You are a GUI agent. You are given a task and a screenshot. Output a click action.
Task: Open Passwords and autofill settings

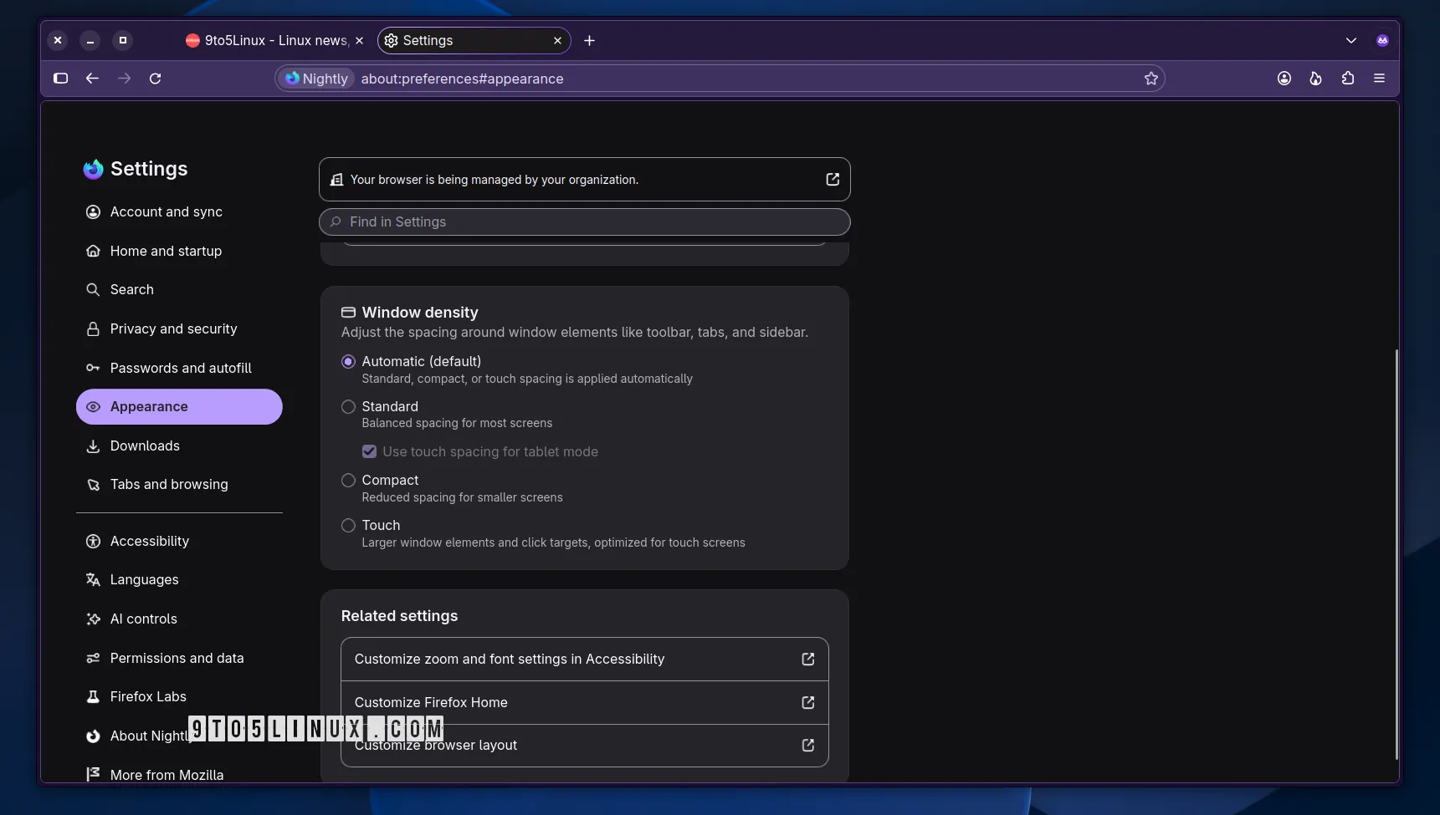pyautogui.click(x=179, y=368)
